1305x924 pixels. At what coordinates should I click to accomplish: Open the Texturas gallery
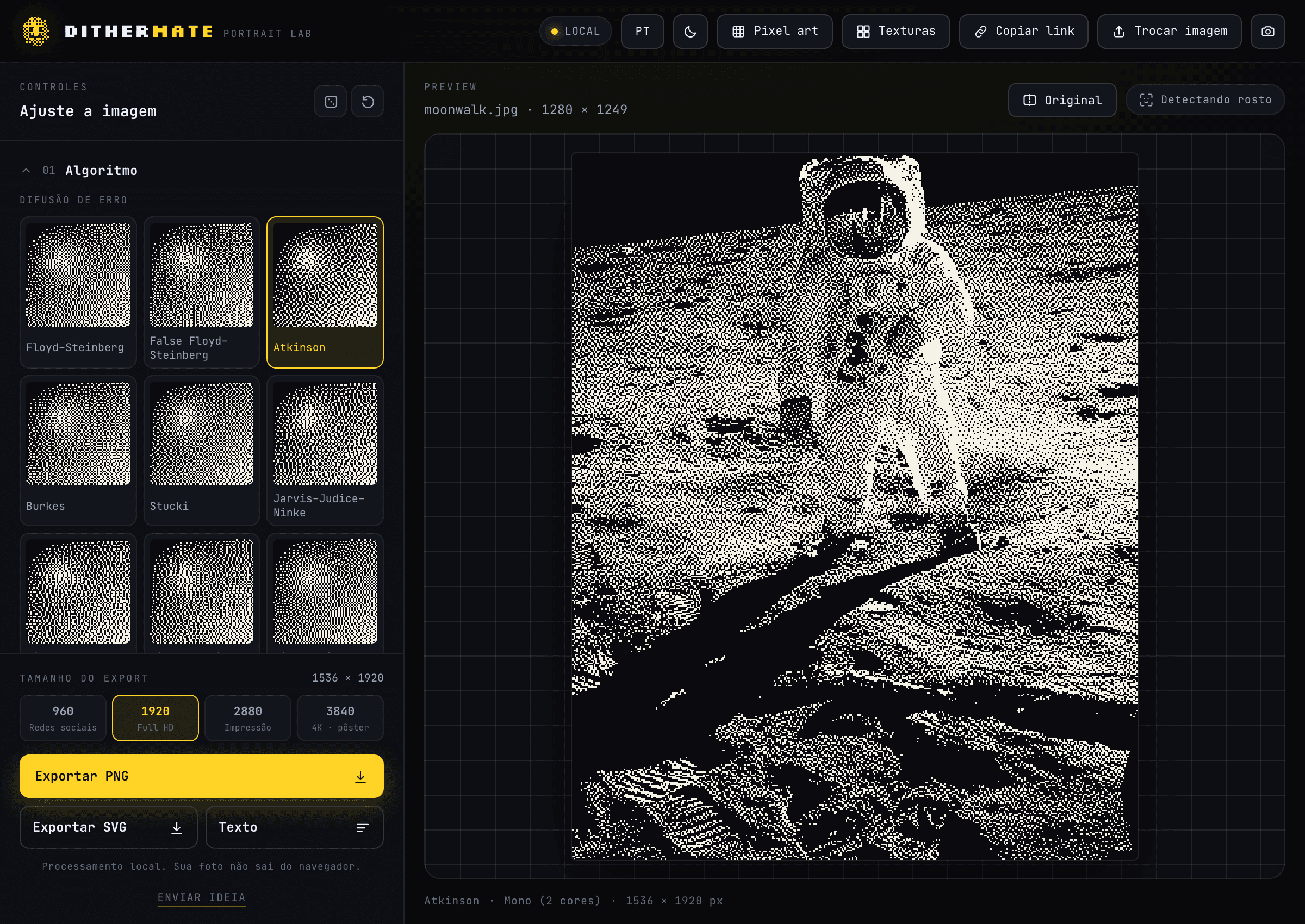coord(895,32)
